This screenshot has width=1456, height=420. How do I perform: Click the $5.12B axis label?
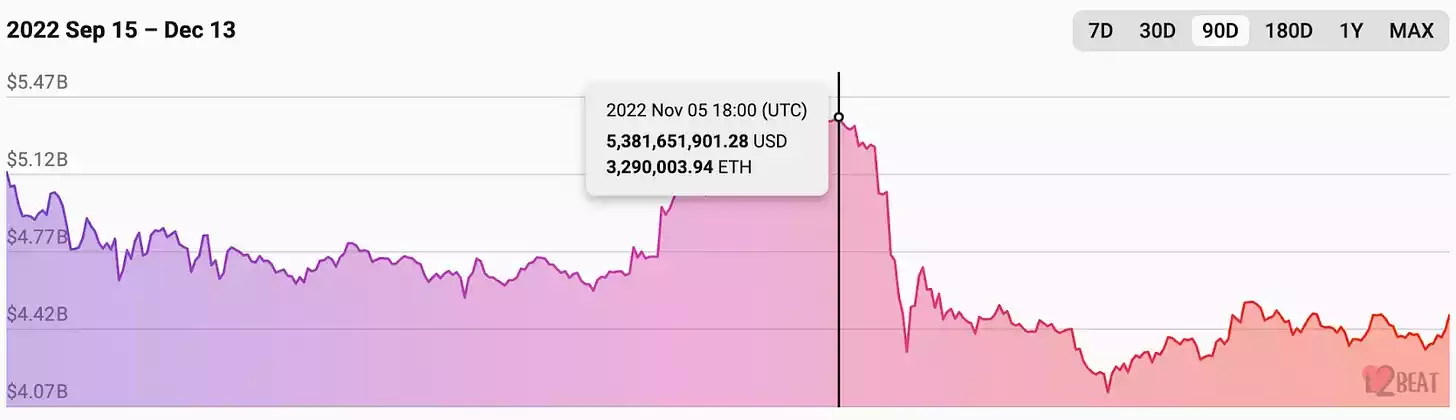tap(37, 160)
